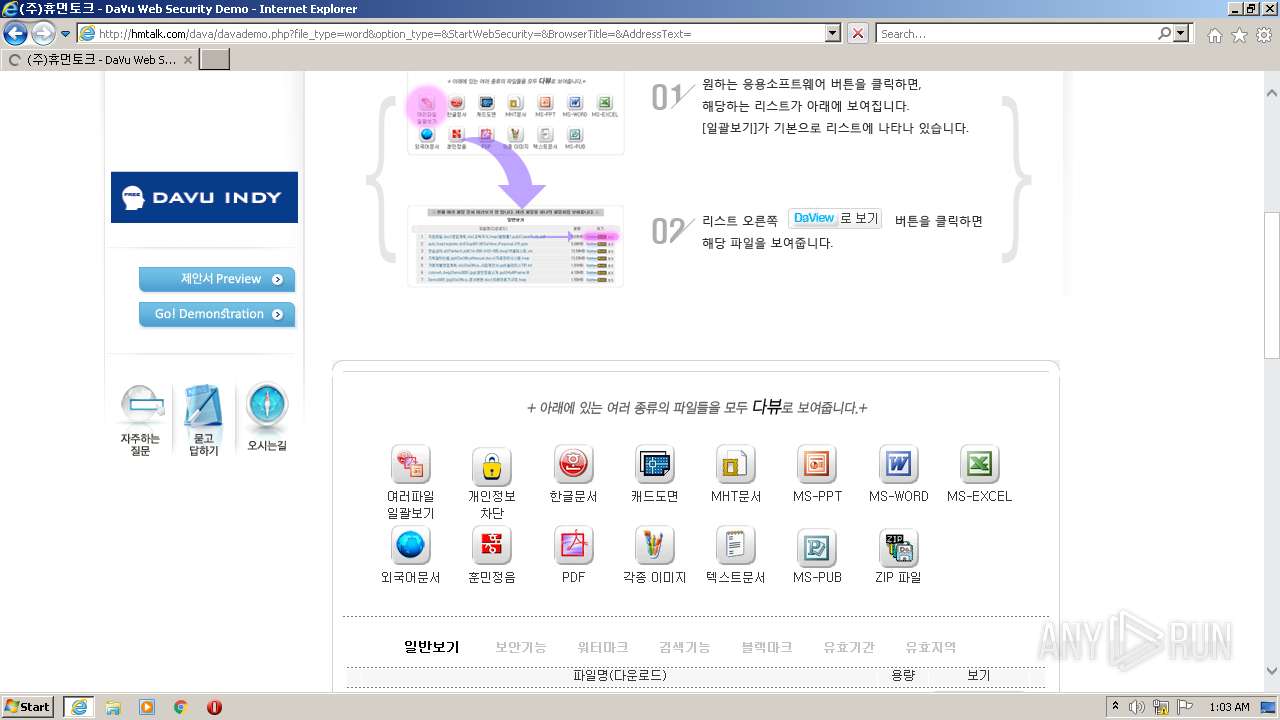Switch to 워터마크 tab
Viewport: 1280px width, 720px height.
click(603, 647)
